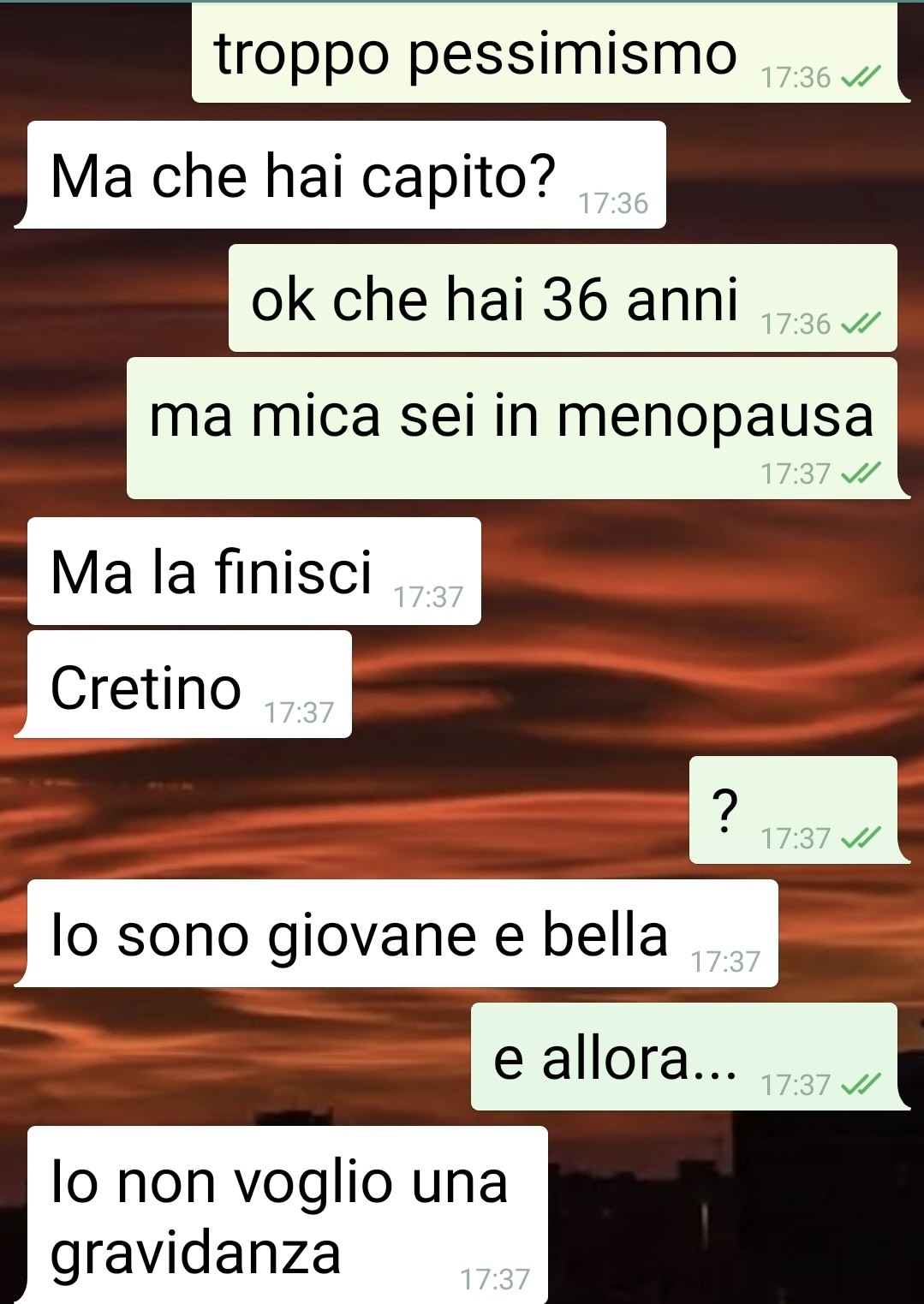This screenshot has width=924, height=1304.
Task: Select the 'Io non voglio una gravidanza' message
Action: (284, 1215)
